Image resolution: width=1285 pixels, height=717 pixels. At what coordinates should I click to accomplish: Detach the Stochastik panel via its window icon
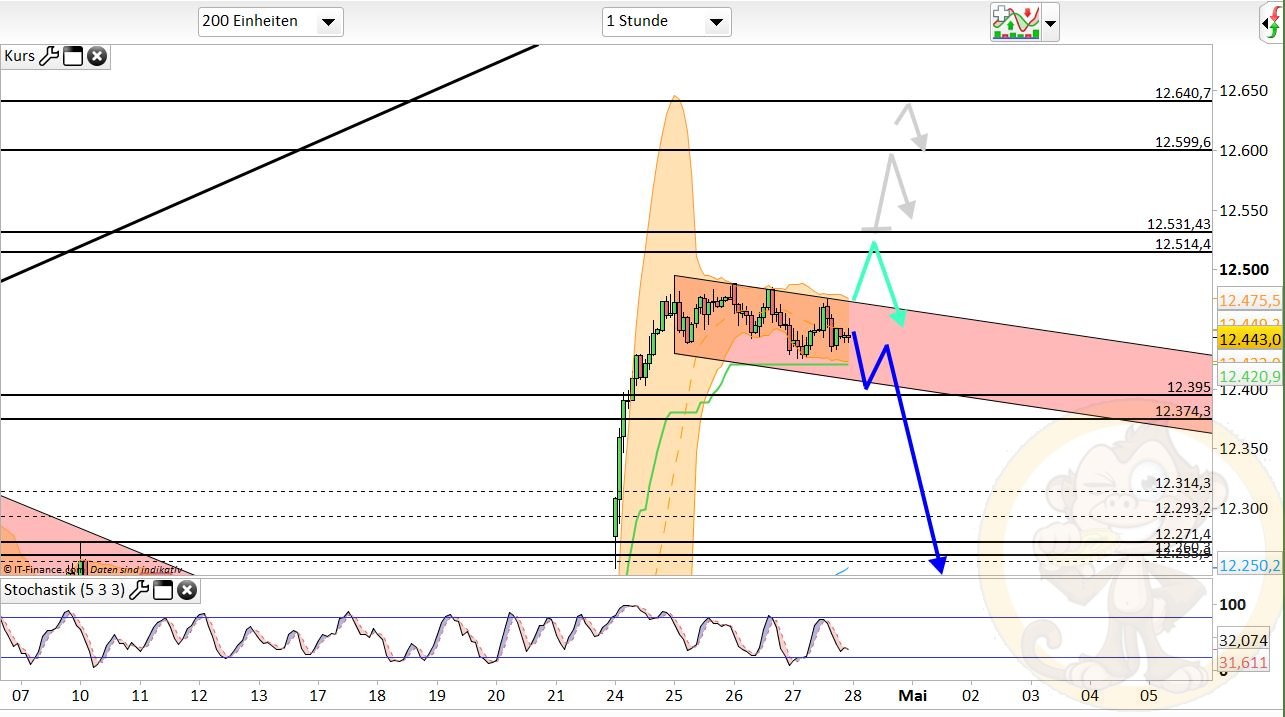[x=163, y=591]
